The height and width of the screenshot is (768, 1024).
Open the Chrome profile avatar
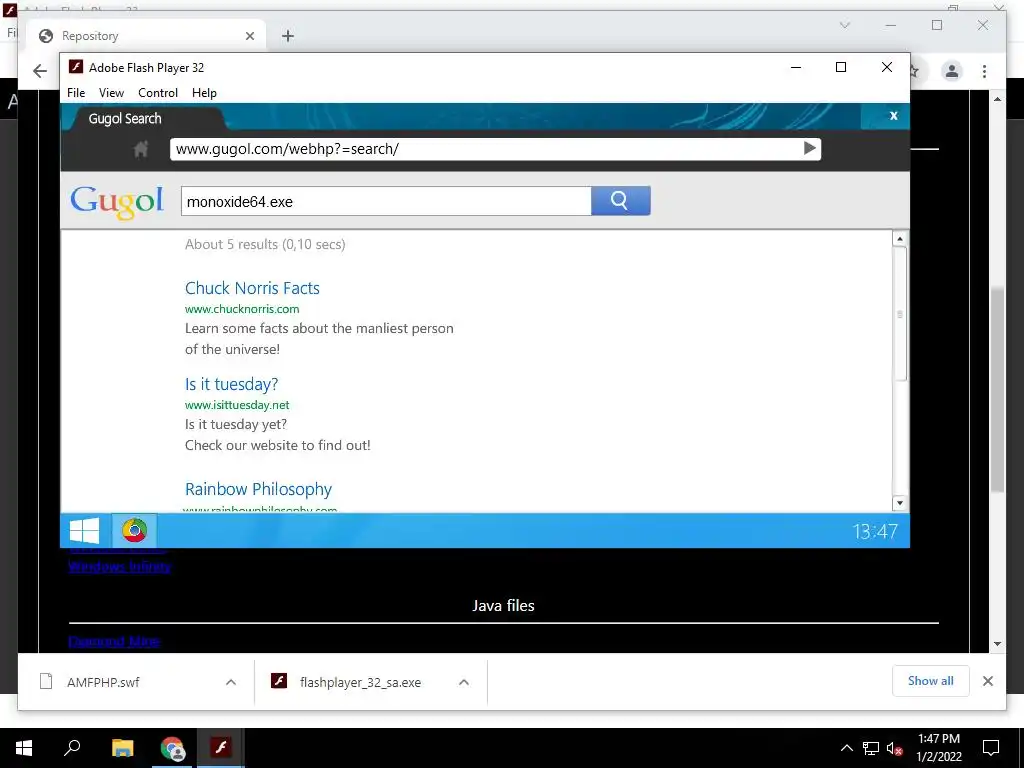[952, 71]
